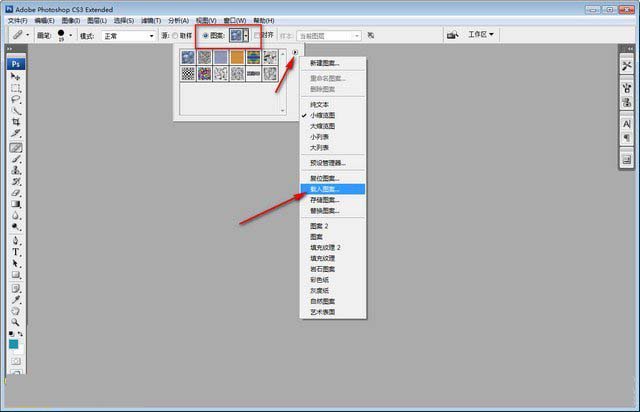Select the Move tool

[16, 76]
